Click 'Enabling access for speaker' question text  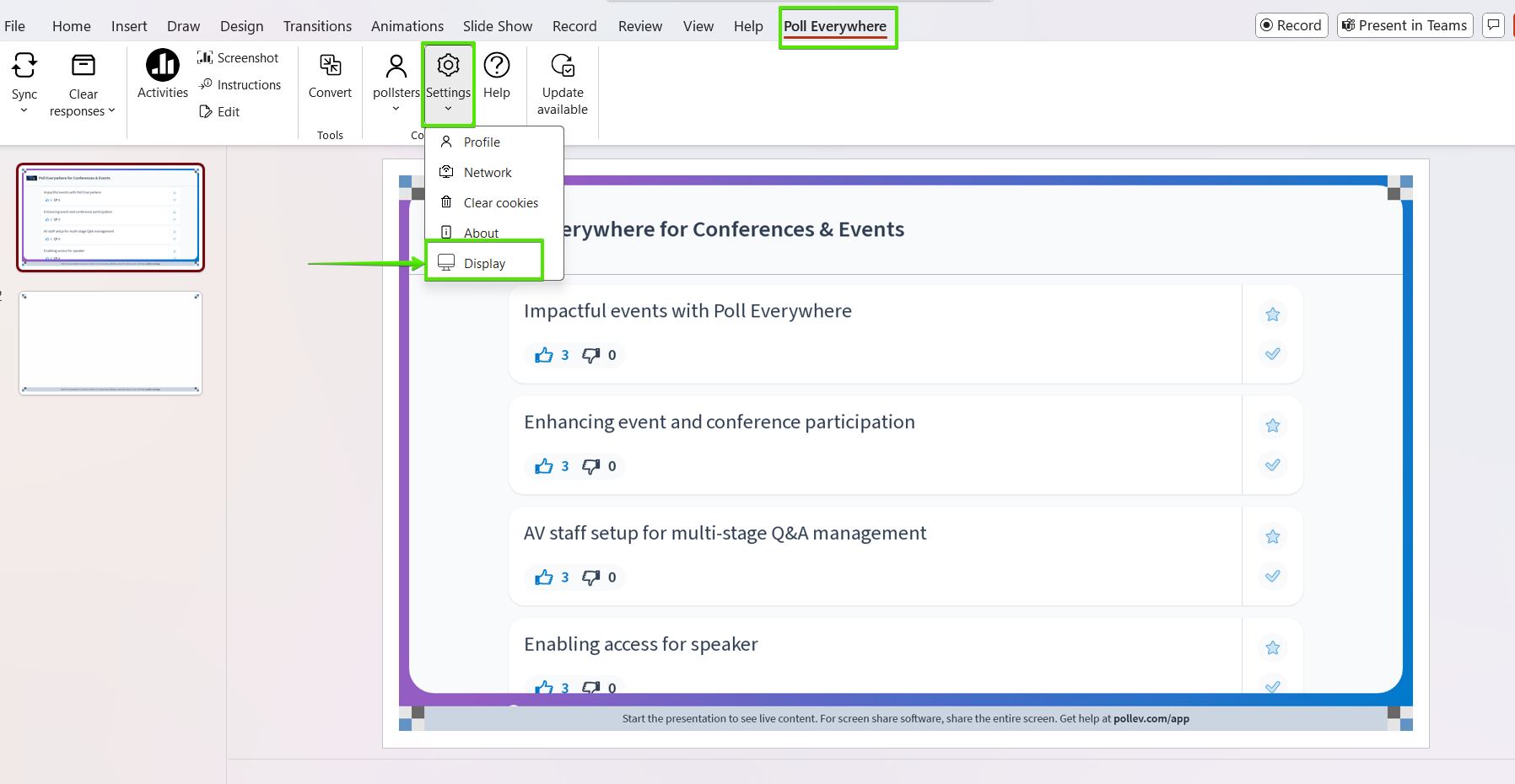click(641, 644)
